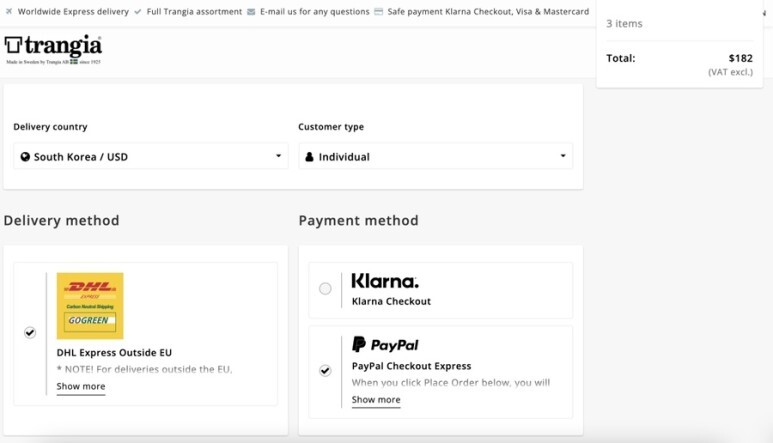Image resolution: width=773 pixels, height=443 pixels.
Task: Select DHL Express Outside EU delivery radio
Action: tap(30, 333)
